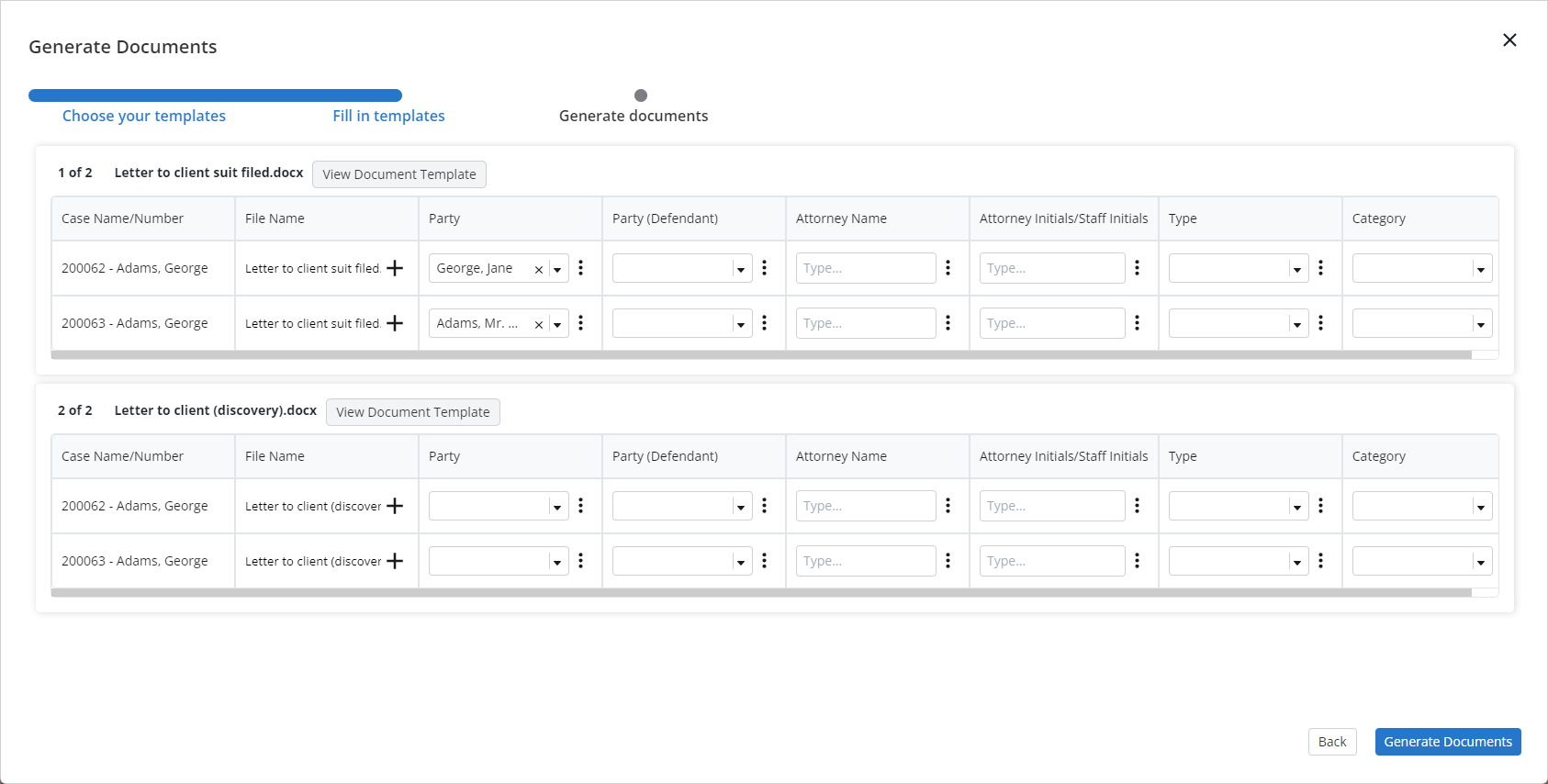The height and width of the screenshot is (784, 1548).
Task: Focus Attorney Initials field, 200062 suit filed row
Action: [x=1052, y=268]
